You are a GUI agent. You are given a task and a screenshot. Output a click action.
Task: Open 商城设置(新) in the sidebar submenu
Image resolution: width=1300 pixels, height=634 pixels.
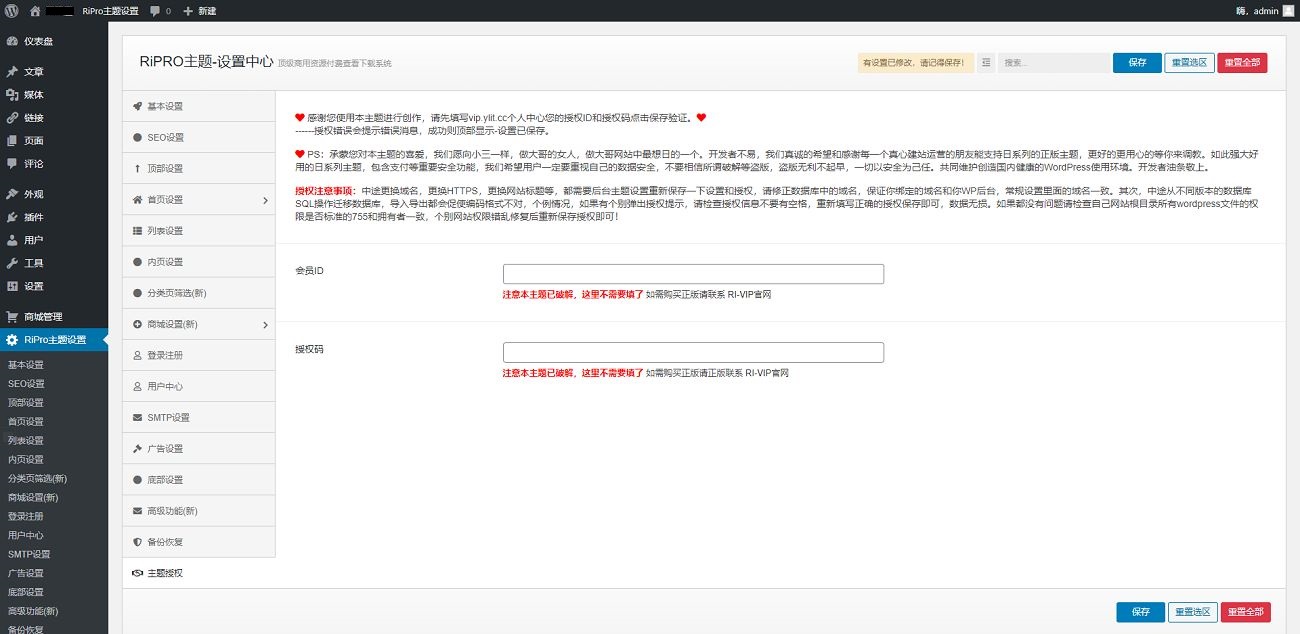(x=33, y=497)
